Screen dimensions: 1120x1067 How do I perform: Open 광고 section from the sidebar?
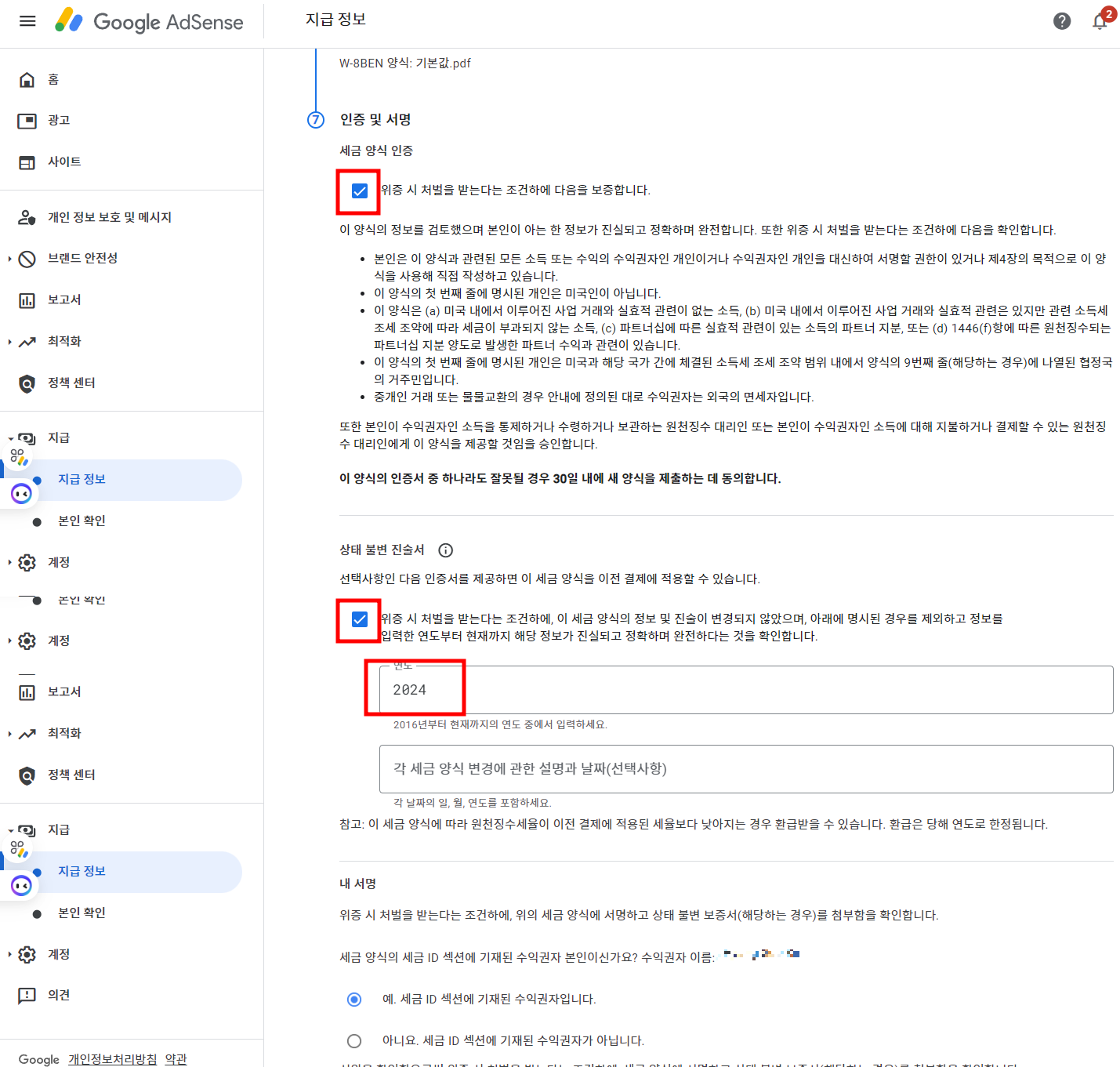pos(27,120)
